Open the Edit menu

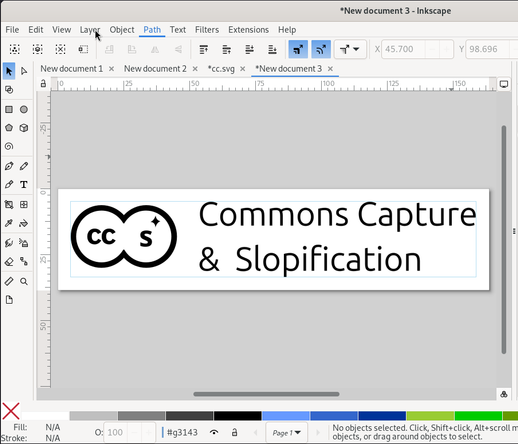click(x=36, y=30)
